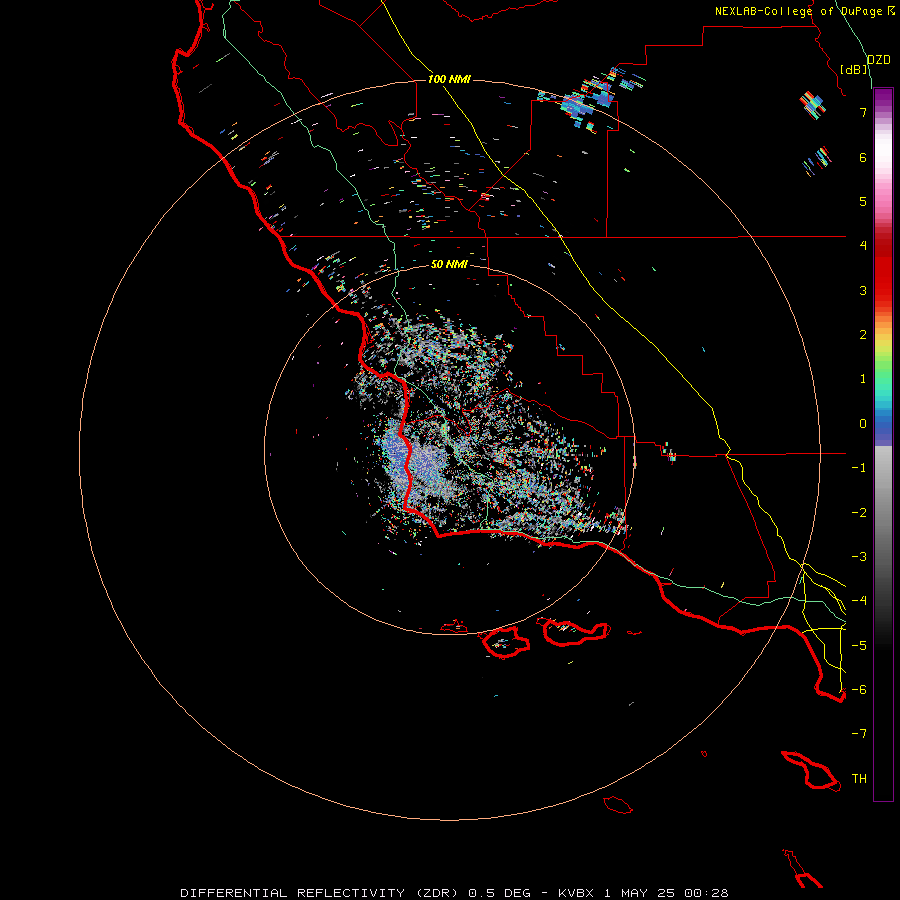
Task: Select the -2 dB scale label
Action: coord(859,513)
